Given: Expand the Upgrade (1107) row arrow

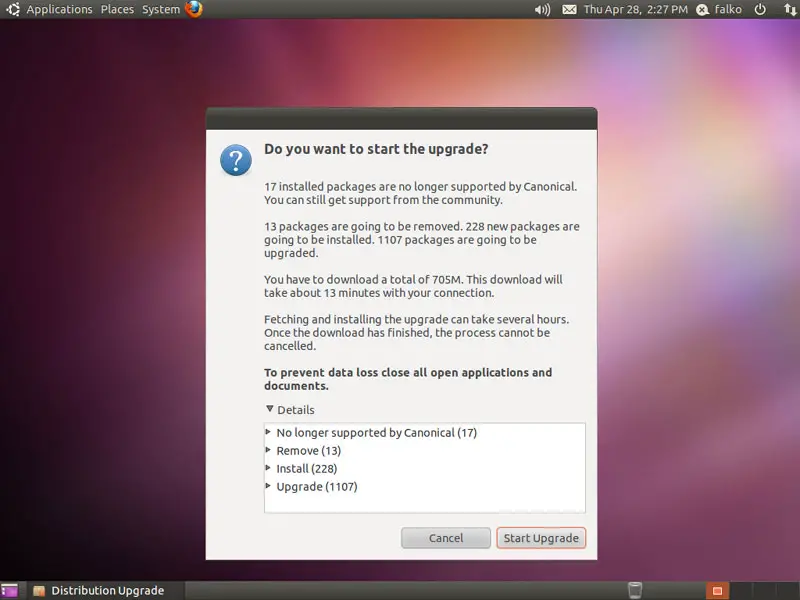Looking at the screenshot, I should (x=268, y=486).
